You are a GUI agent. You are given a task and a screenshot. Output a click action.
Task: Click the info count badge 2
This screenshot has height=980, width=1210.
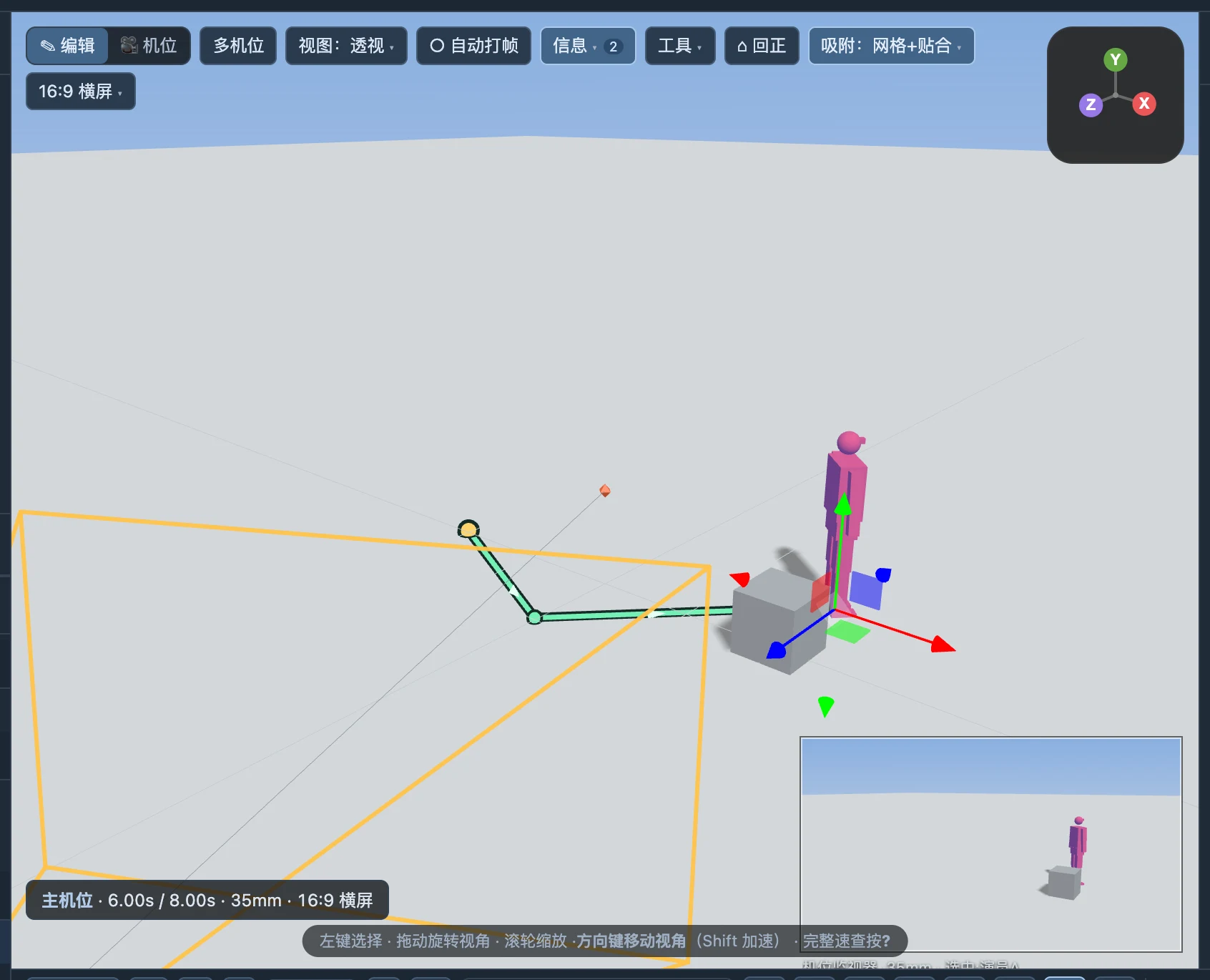pos(613,46)
